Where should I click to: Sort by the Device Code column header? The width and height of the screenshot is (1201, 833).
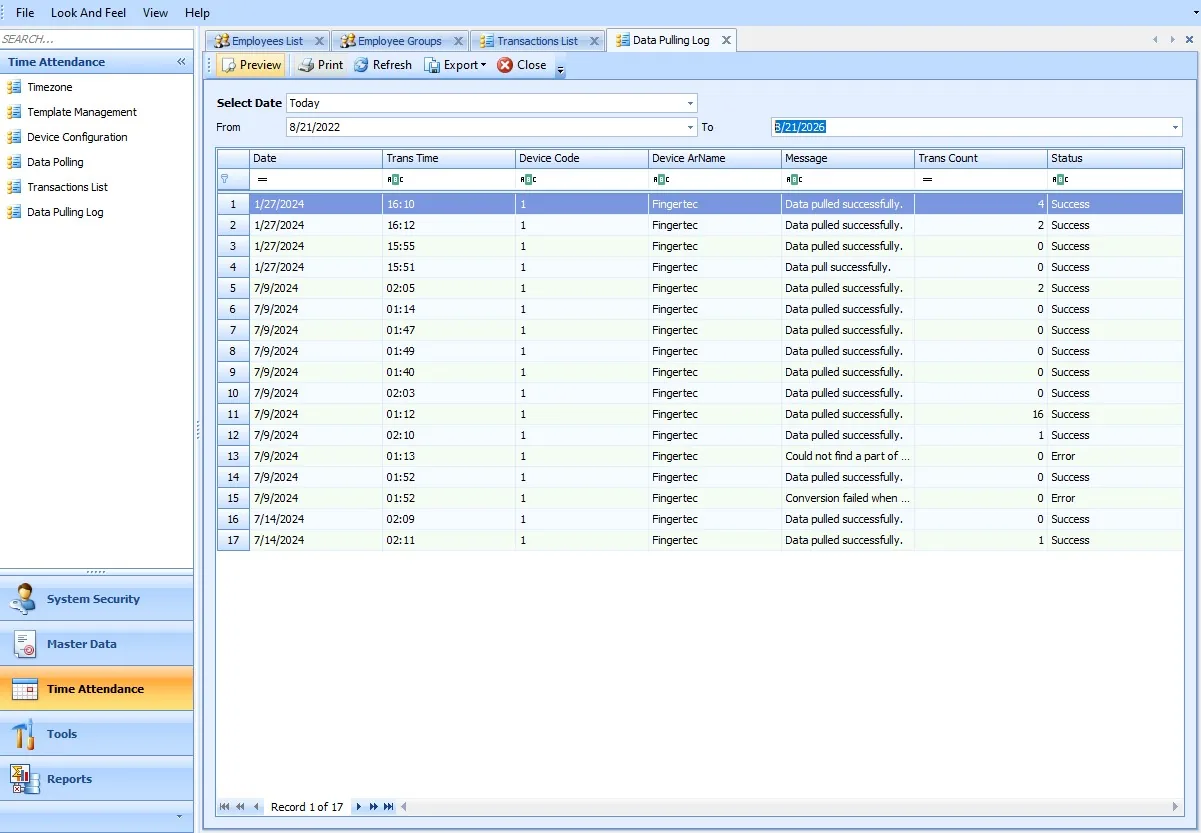[582, 158]
